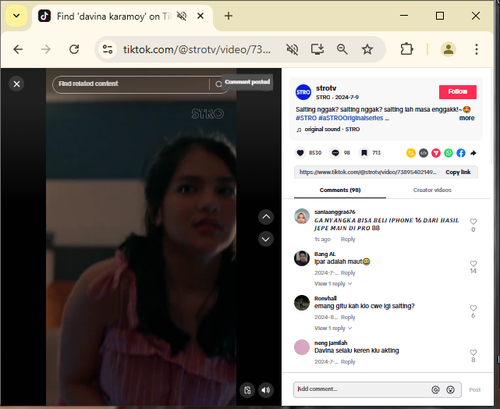Reload the TikTok page
This screenshot has width=500, height=409.
pyautogui.click(x=74, y=49)
